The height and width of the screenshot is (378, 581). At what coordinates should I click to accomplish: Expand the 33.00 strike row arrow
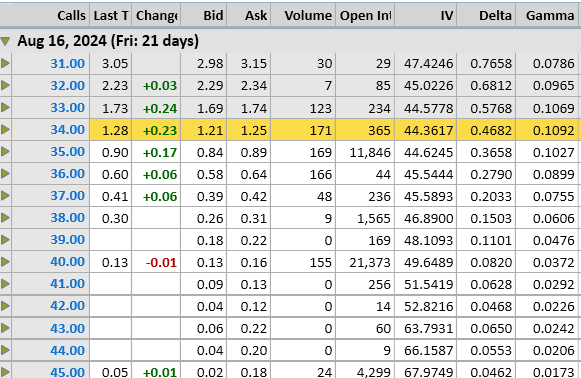tap(5, 107)
